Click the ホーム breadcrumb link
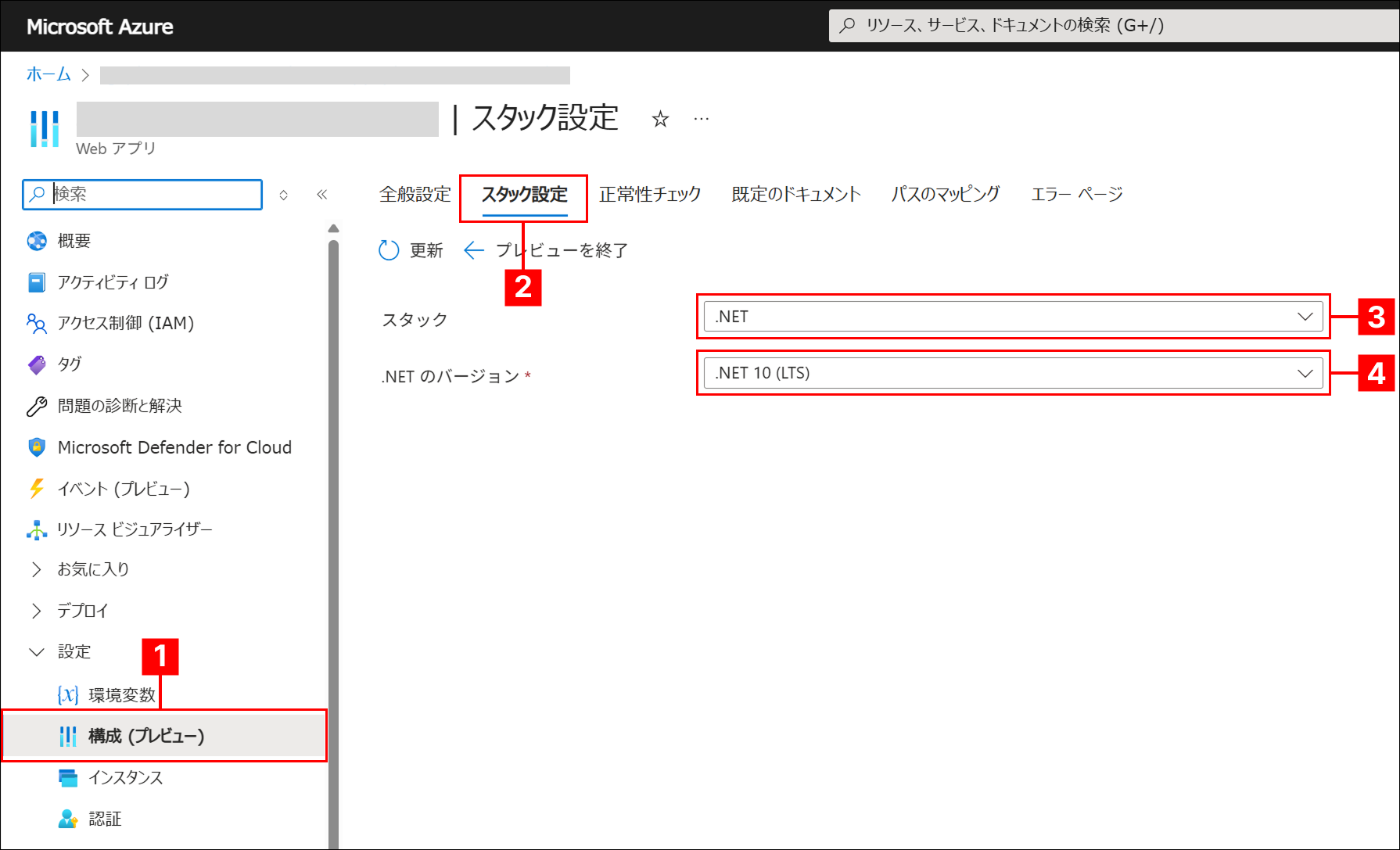The width and height of the screenshot is (1400, 850). coord(48,74)
